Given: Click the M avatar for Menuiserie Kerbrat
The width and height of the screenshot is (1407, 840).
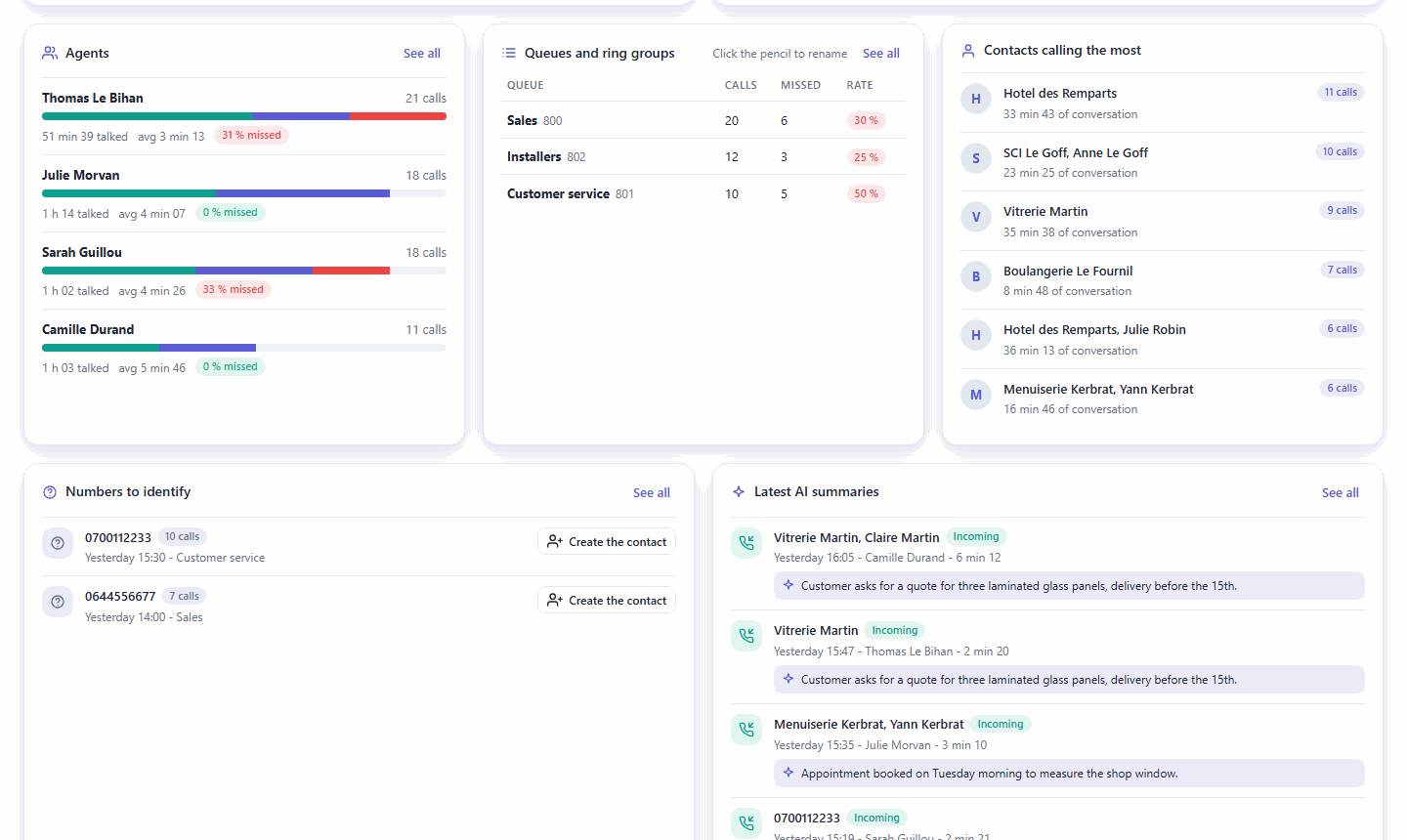Looking at the screenshot, I should click(976, 395).
